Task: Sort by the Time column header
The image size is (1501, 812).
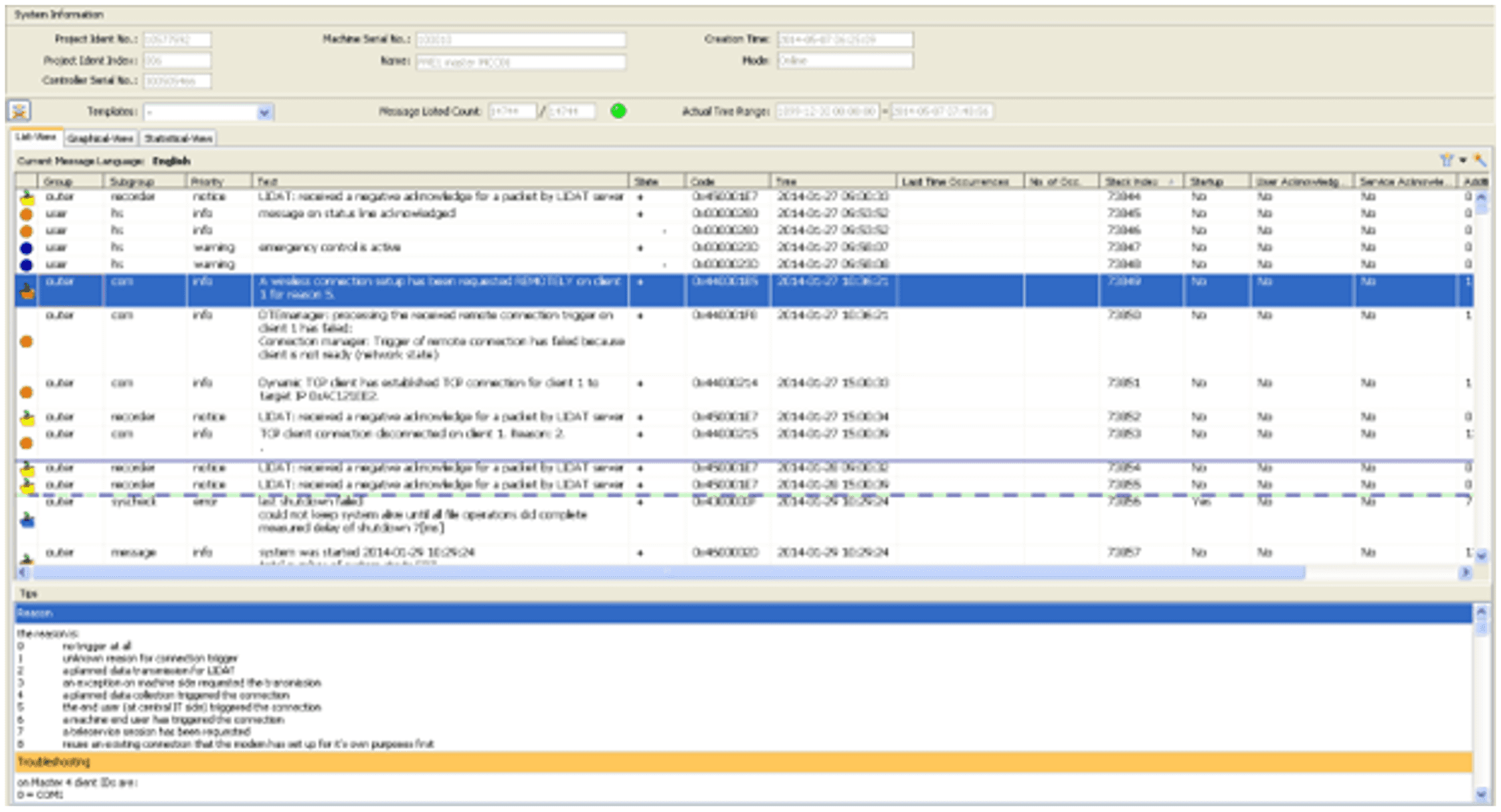Action: (834, 181)
